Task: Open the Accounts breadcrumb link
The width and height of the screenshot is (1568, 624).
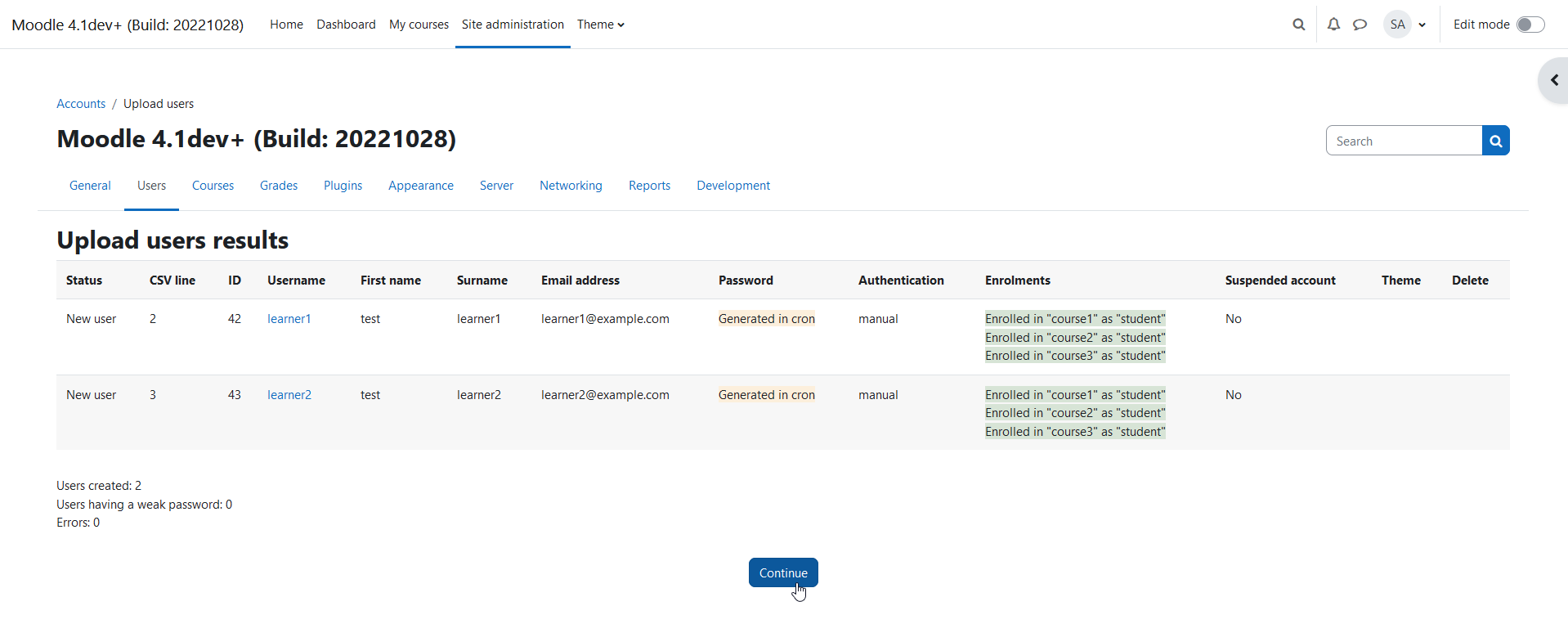Action: 81,104
